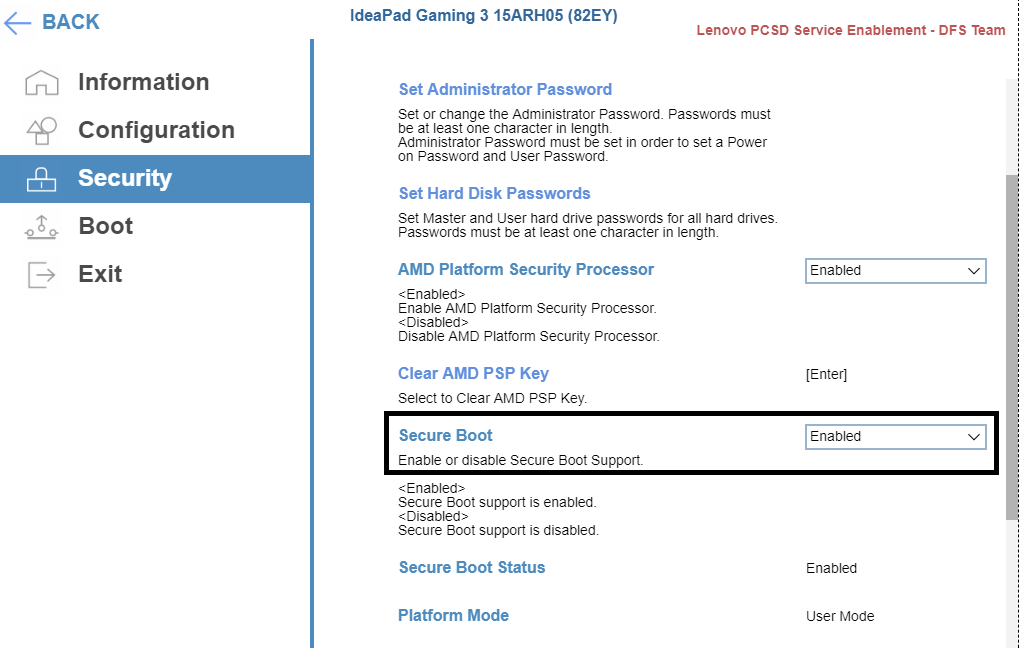The width and height of the screenshot is (1024, 648).
Task: Click arrow of AMD Platform Security dropdown
Action: [973, 271]
